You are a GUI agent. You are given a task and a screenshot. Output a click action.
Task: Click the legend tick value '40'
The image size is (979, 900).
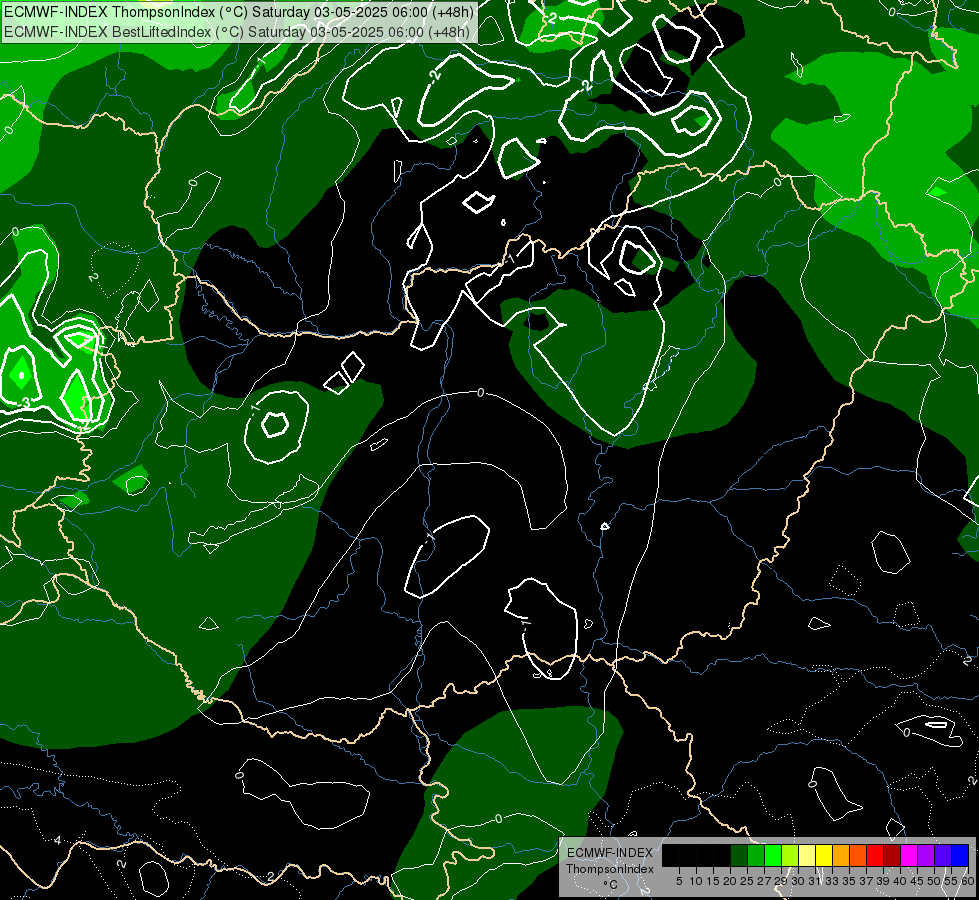tap(900, 881)
